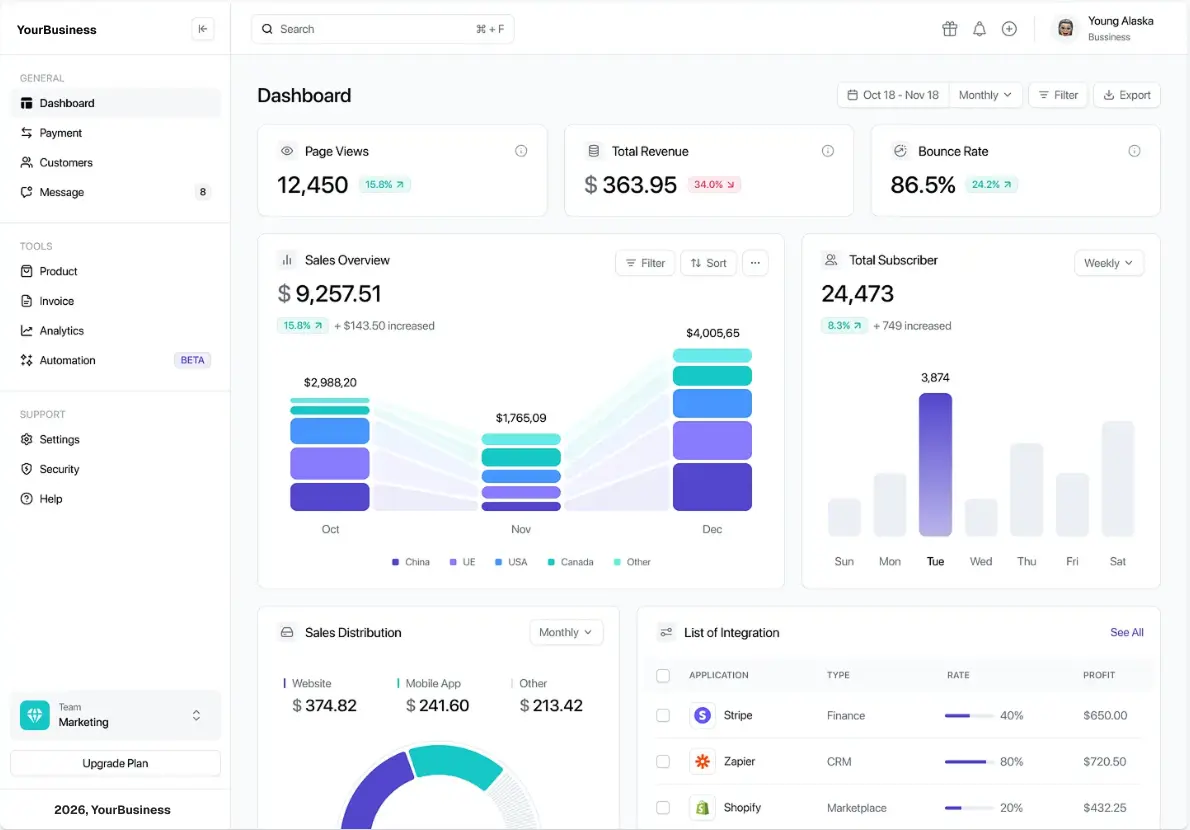Click the plus circle icon to add new
1190x830 pixels.
pos(1009,29)
